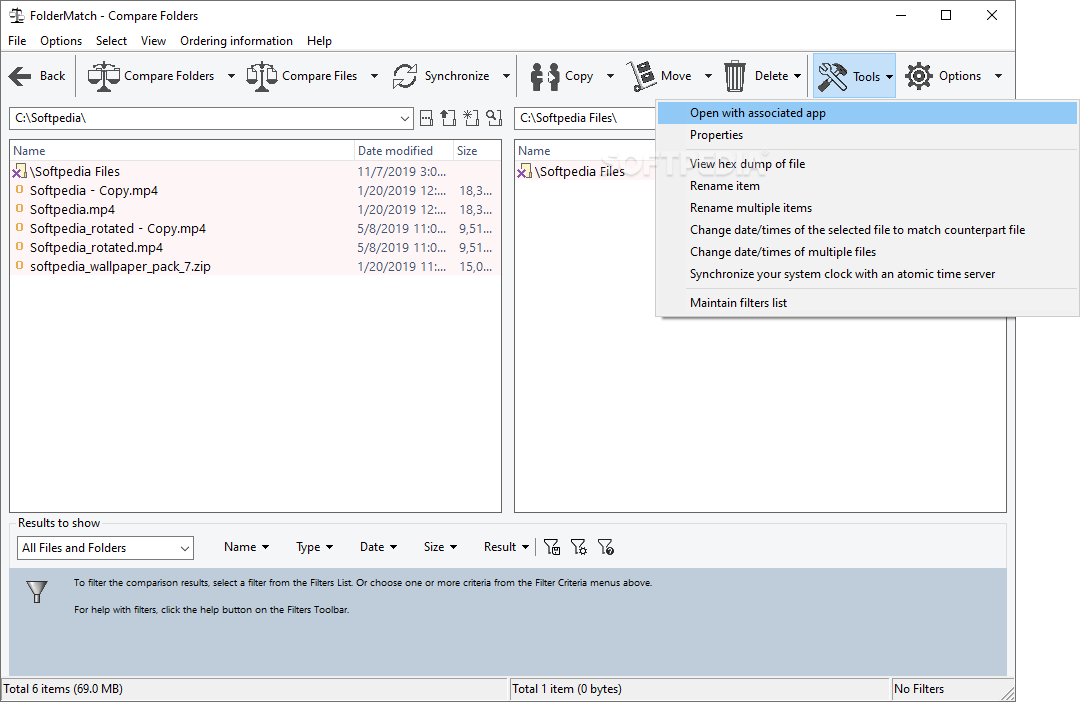Viewport: 1080px width, 702px height.
Task: Open the Ordering information menu
Action: click(x=236, y=41)
